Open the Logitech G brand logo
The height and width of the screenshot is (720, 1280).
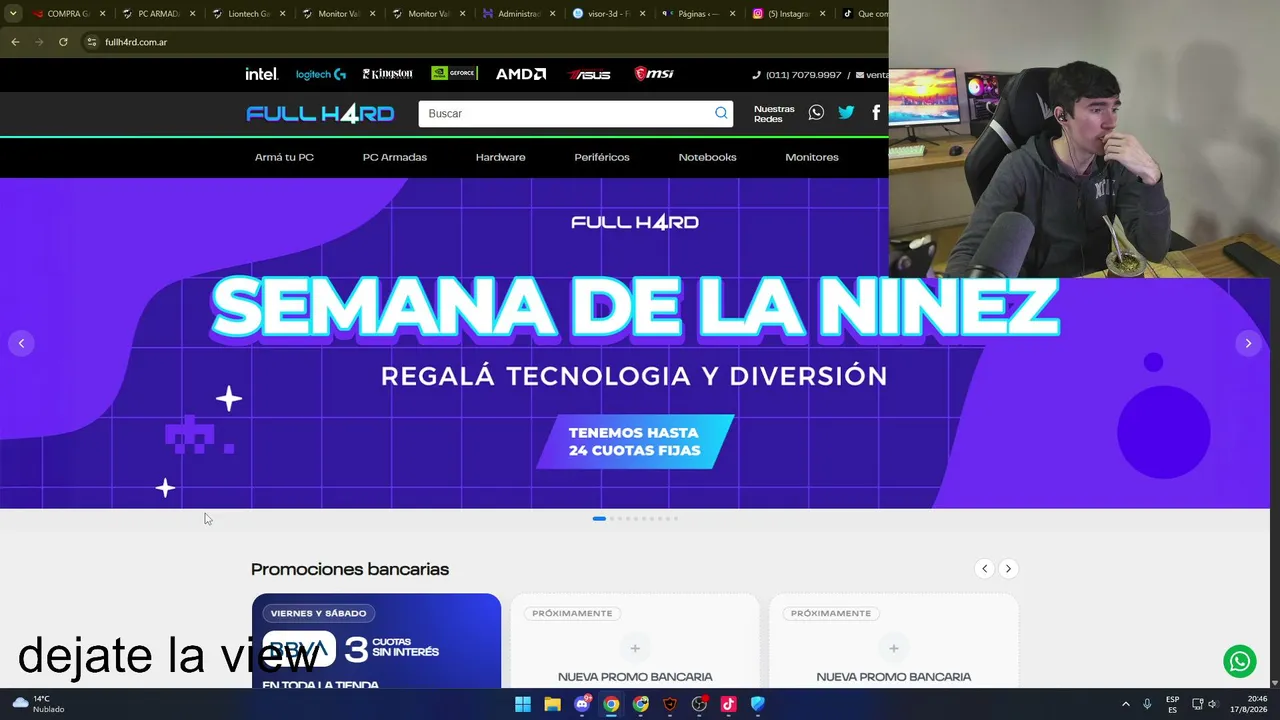coord(321,74)
